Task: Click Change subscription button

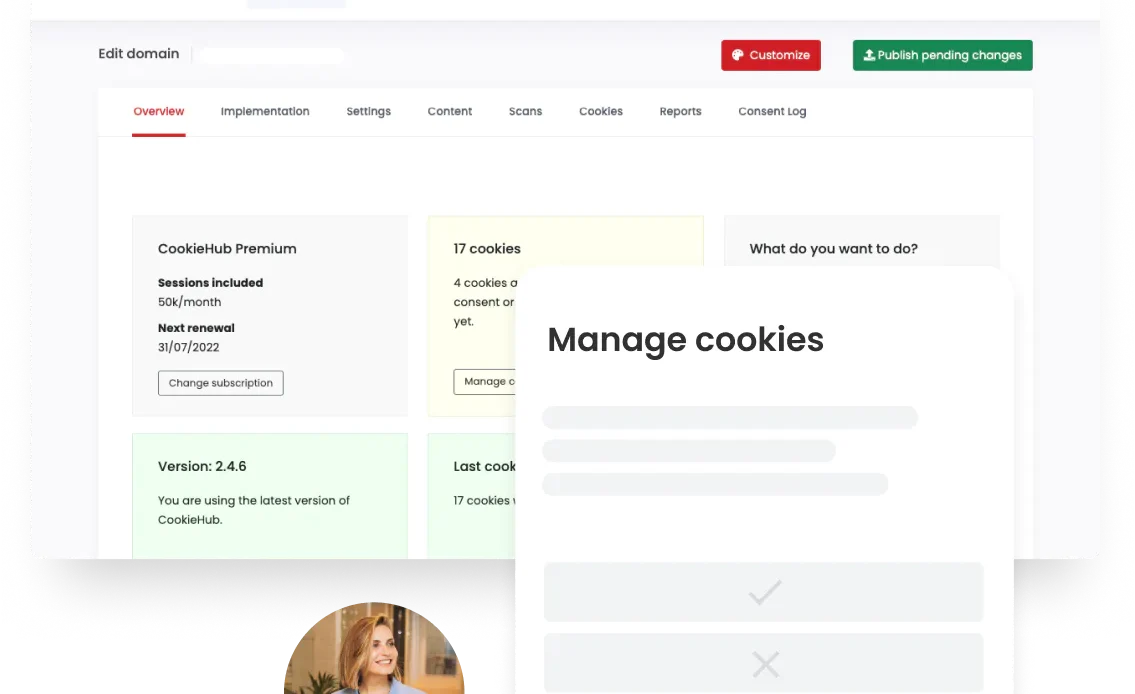Action: click(x=221, y=383)
